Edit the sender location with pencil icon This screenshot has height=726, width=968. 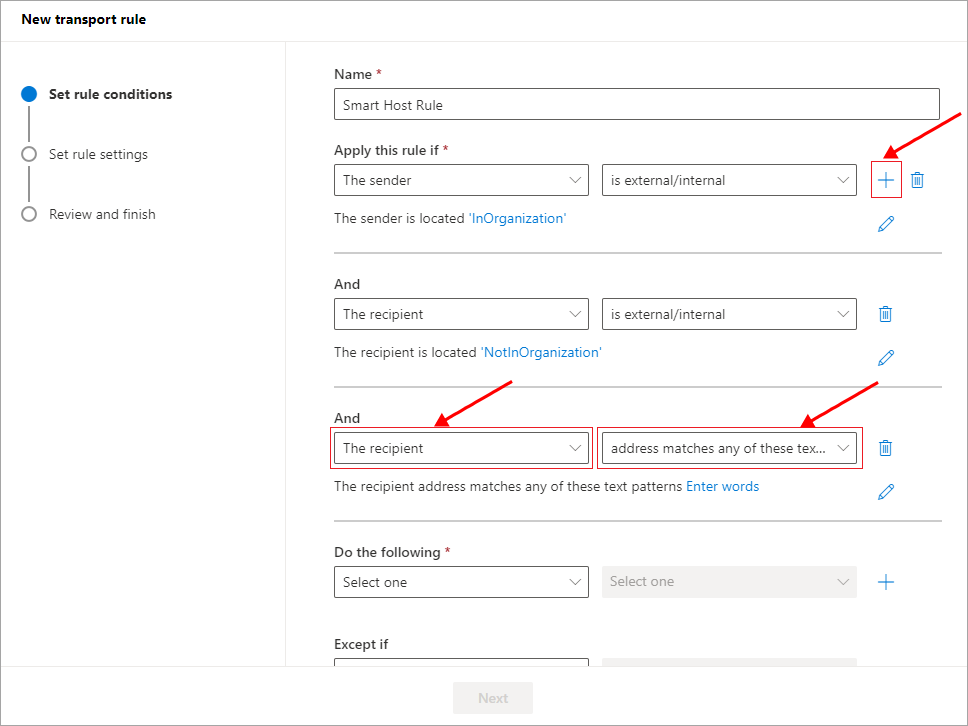pyautogui.click(x=885, y=224)
